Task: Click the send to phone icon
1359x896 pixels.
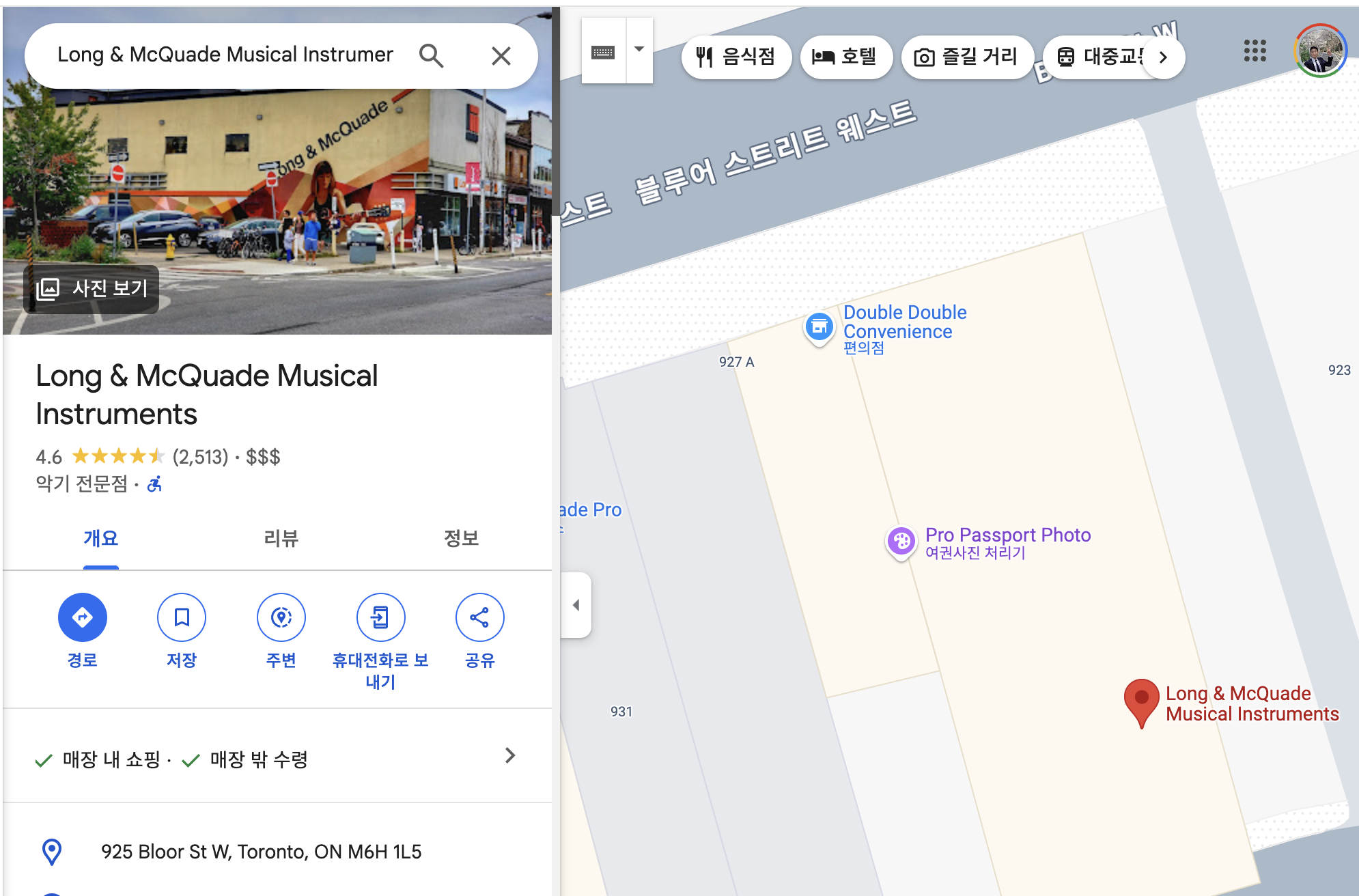Action: point(380,617)
